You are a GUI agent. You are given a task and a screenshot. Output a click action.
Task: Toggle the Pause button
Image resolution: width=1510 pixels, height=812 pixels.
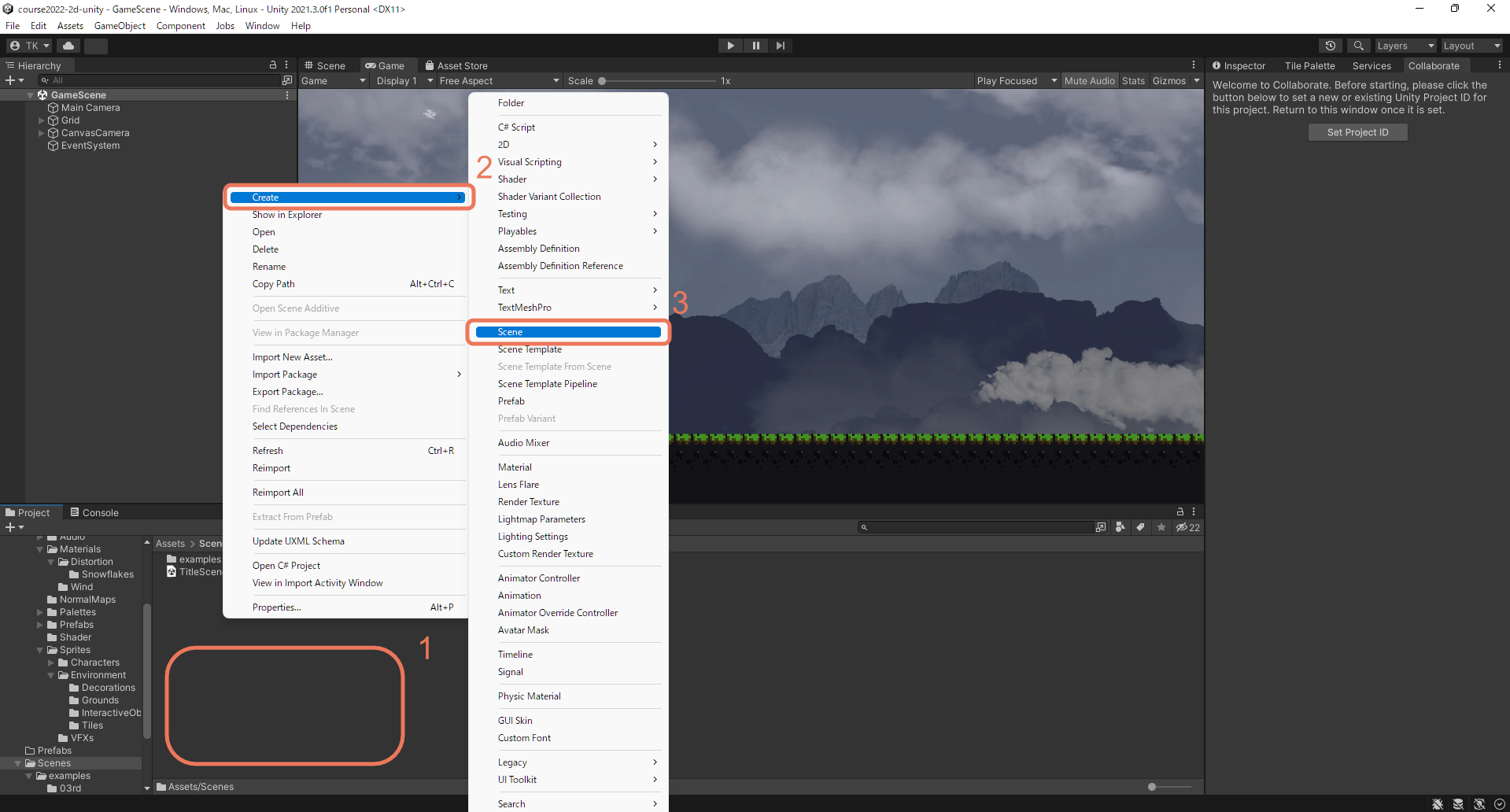(755, 46)
